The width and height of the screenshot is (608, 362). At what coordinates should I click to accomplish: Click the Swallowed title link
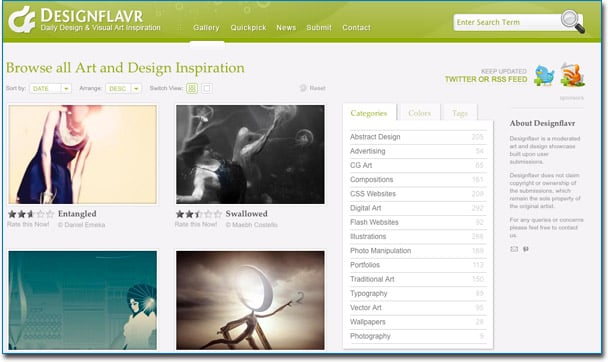tap(247, 214)
